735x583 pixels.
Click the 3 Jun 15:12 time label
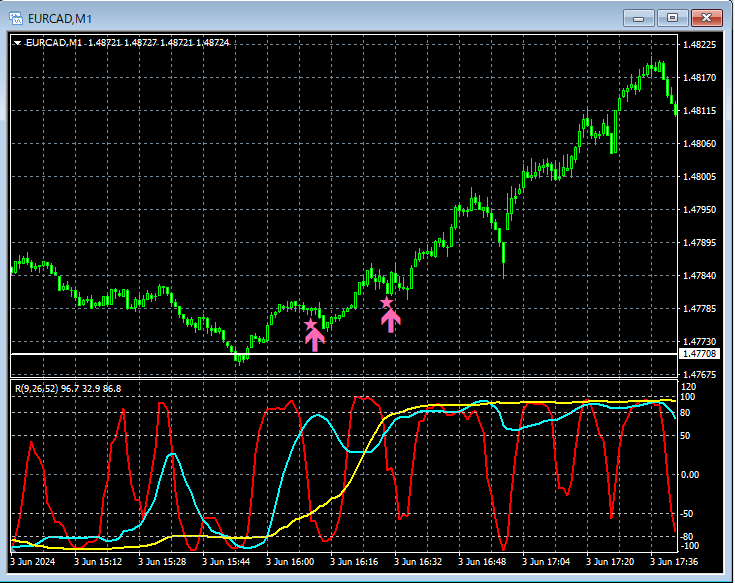point(98,561)
